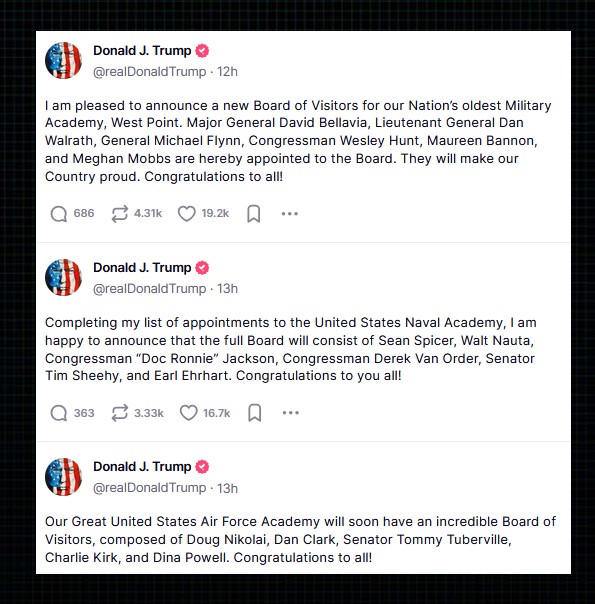Image resolution: width=595 pixels, height=604 pixels.
Task: Open Donald J. Trump name on first post
Action: point(142,50)
